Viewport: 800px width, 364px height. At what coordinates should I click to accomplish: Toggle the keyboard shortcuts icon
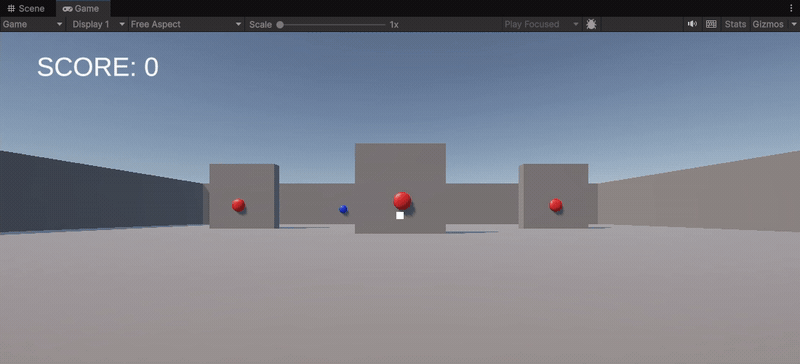711,24
